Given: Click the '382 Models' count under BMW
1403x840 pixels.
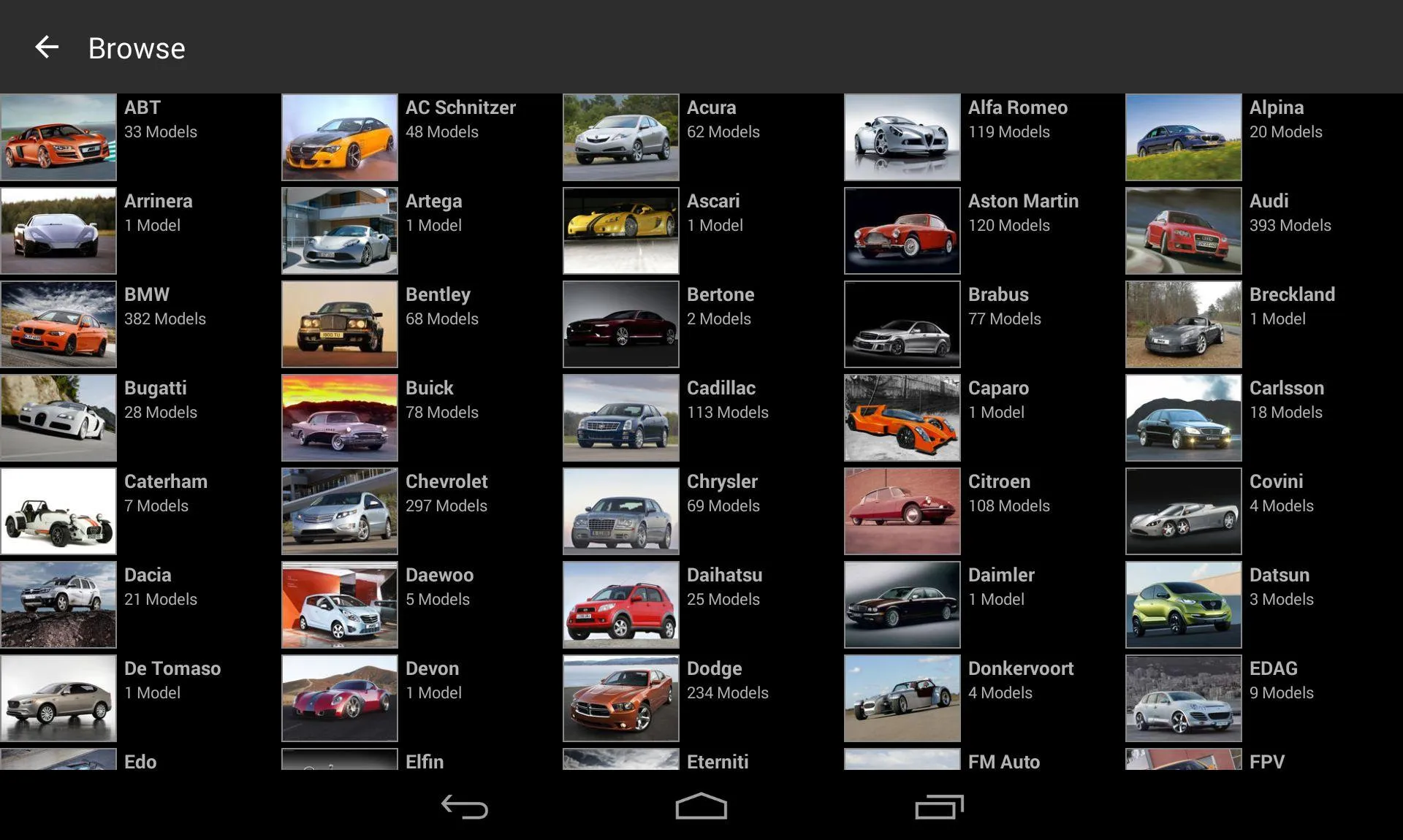Looking at the screenshot, I should click(x=164, y=318).
